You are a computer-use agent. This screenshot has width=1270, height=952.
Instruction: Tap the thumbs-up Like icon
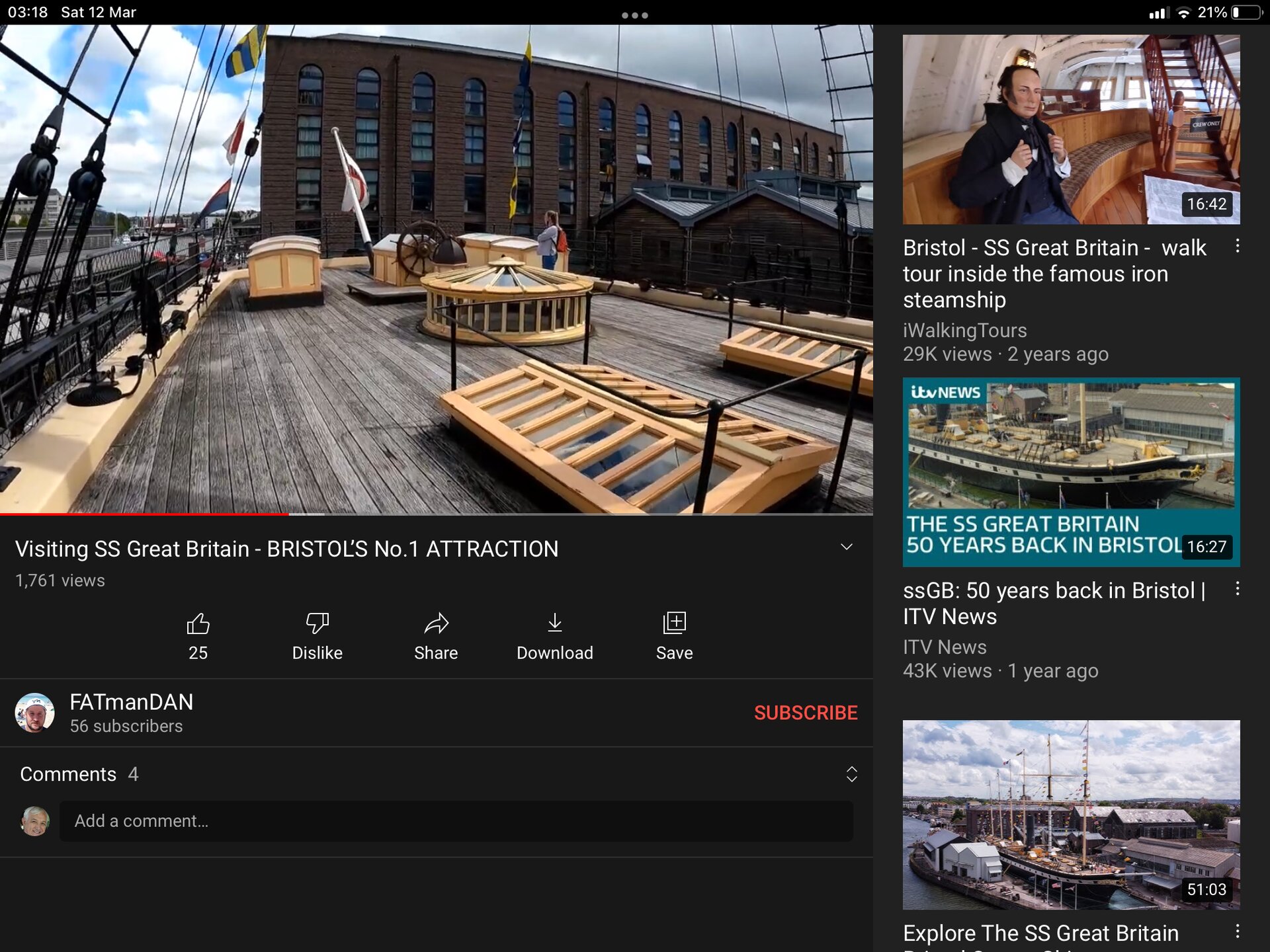point(198,623)
